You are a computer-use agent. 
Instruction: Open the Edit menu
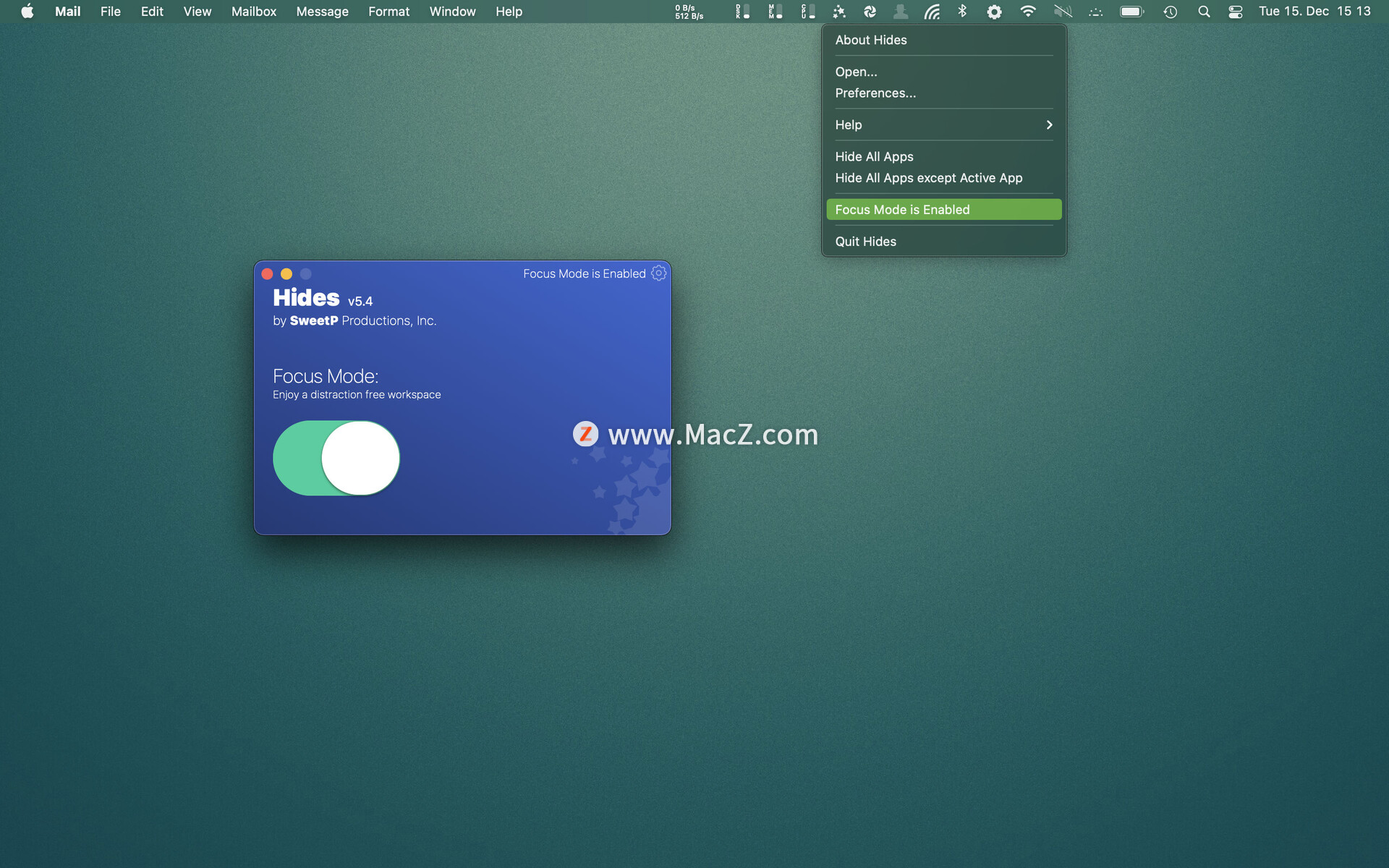click(152, 12)
